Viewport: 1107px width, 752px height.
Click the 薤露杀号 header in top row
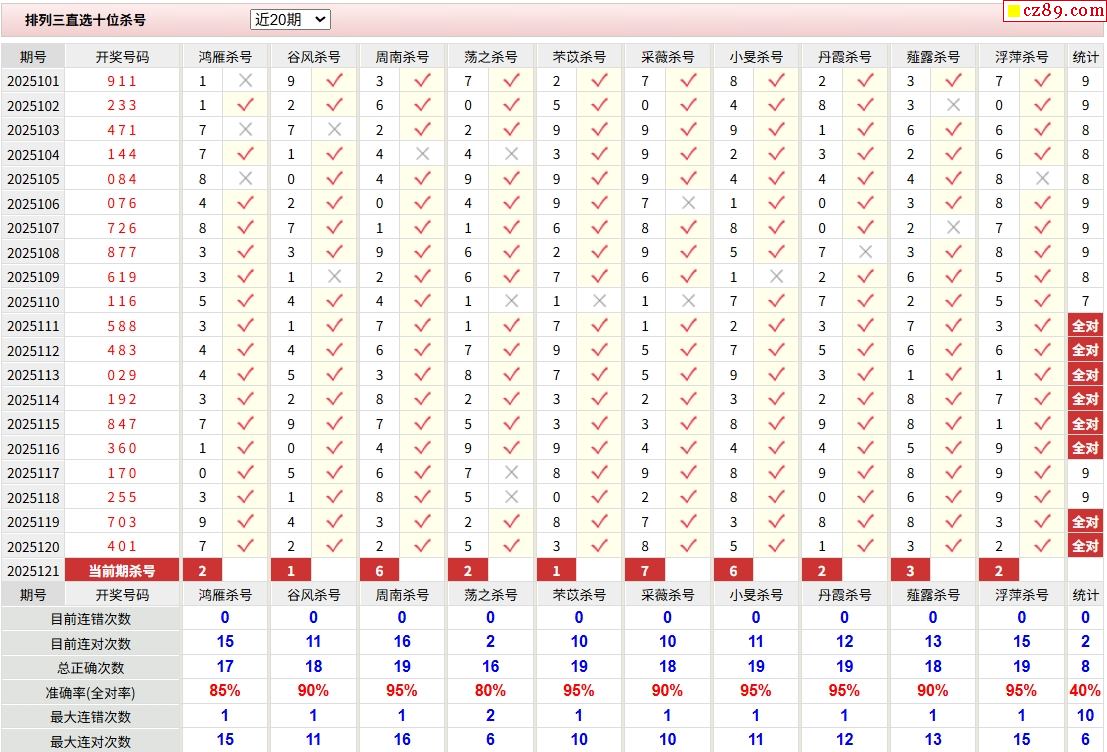pyautogui.click(x=933, y=57)
